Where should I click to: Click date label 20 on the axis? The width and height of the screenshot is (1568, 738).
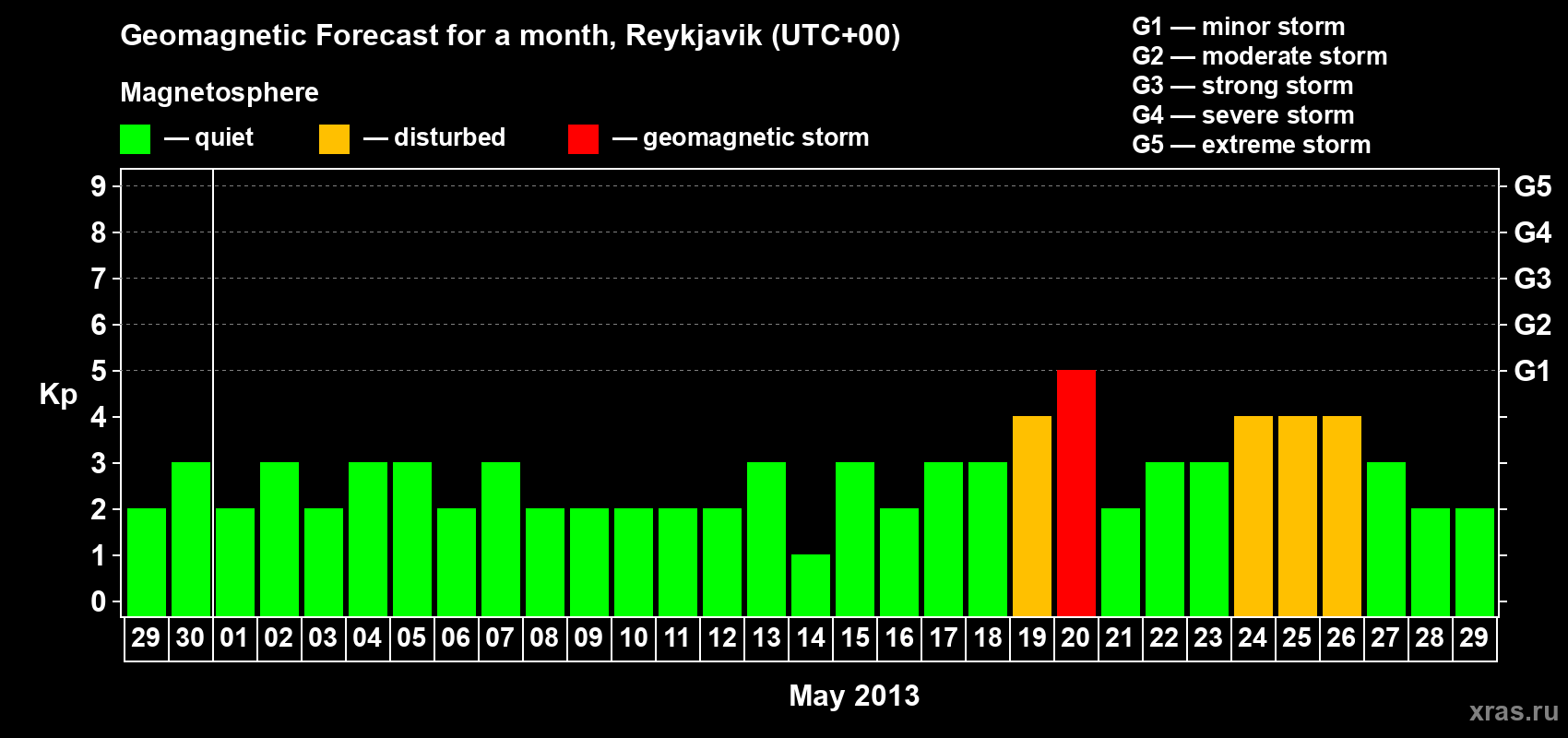click(1075, 638)
